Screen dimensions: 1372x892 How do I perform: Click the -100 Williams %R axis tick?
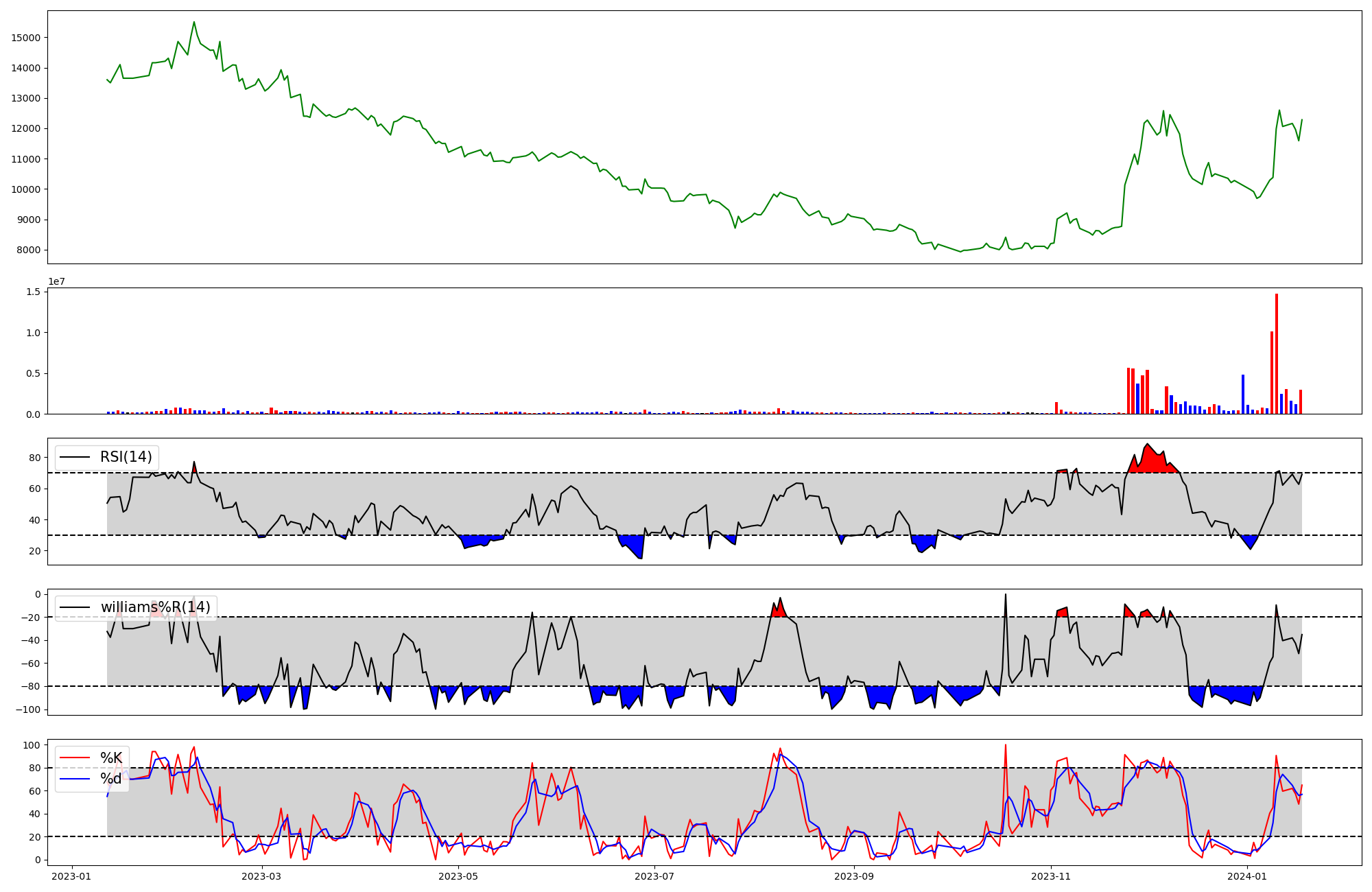point(29,709)
